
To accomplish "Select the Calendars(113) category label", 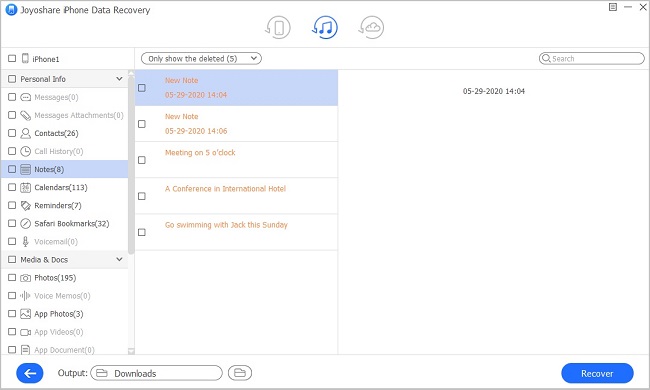I will point(61,187).
